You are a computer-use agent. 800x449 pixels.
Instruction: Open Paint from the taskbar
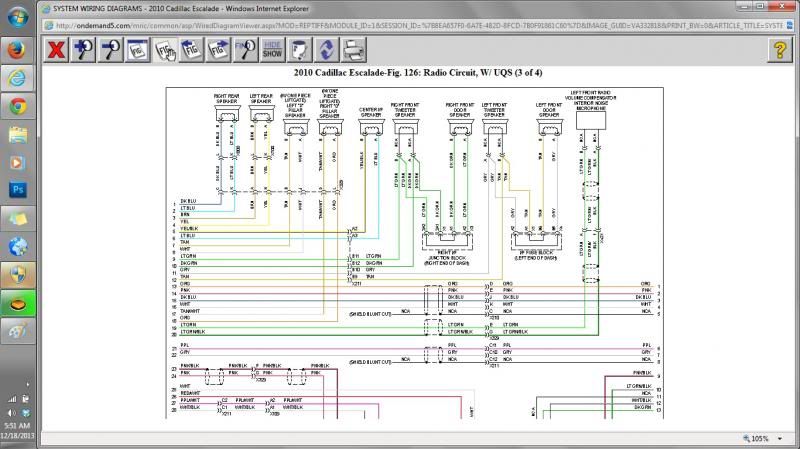(17, 332)
